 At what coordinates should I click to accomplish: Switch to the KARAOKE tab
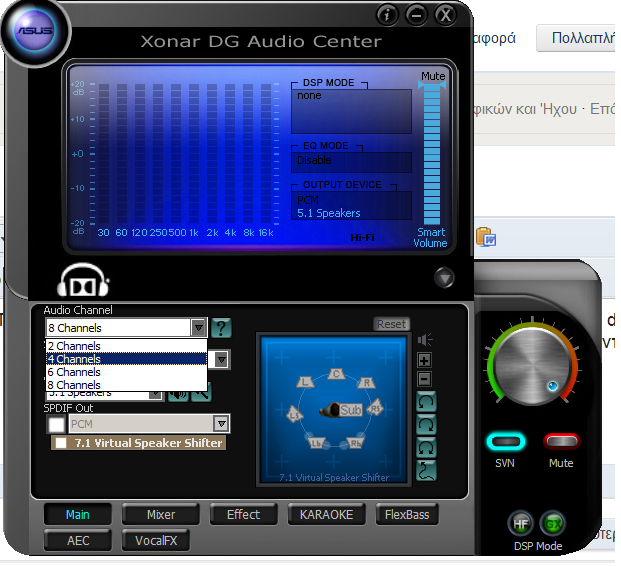tap(326, 514)
